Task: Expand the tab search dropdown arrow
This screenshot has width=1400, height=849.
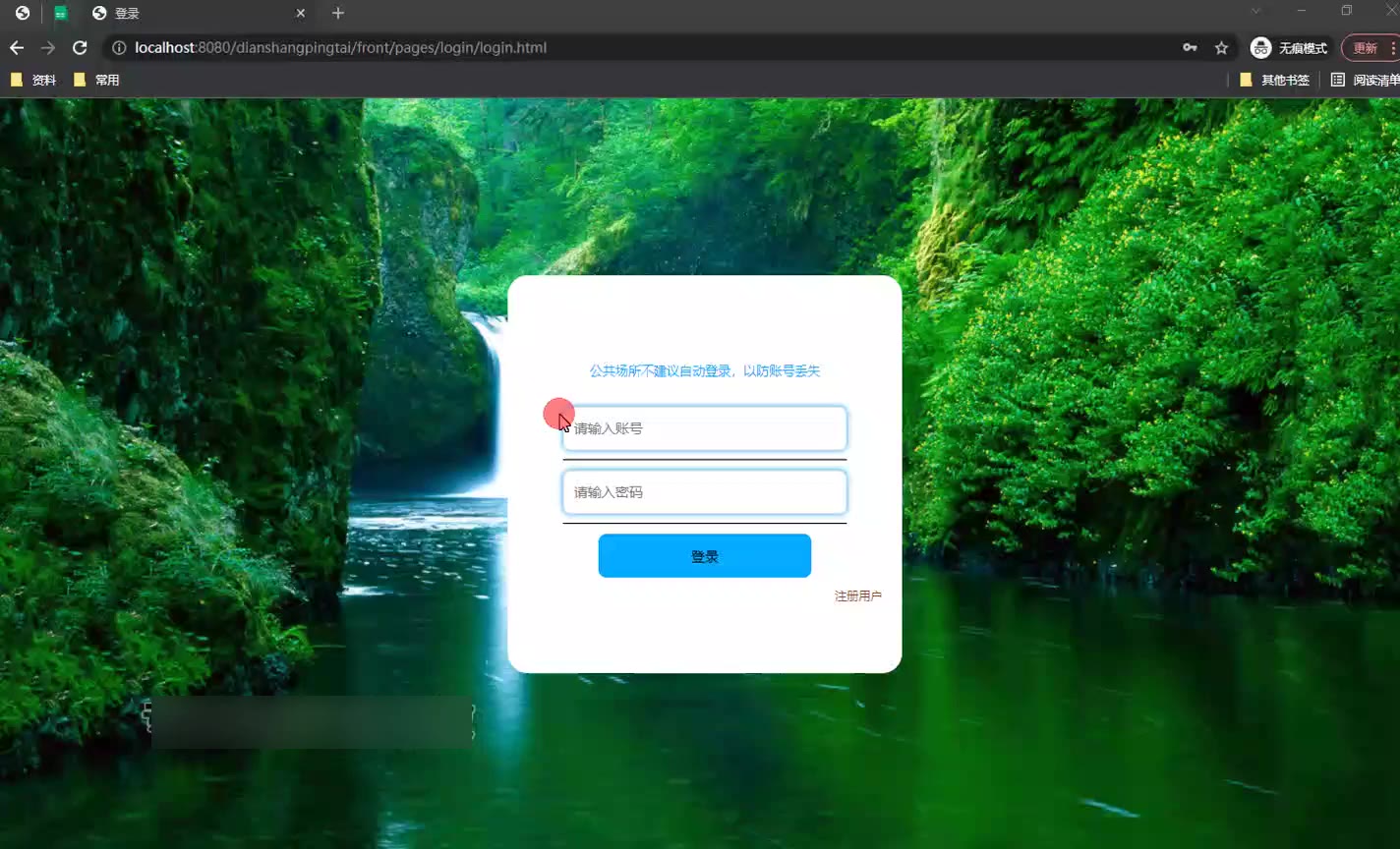Action: 1255,11
